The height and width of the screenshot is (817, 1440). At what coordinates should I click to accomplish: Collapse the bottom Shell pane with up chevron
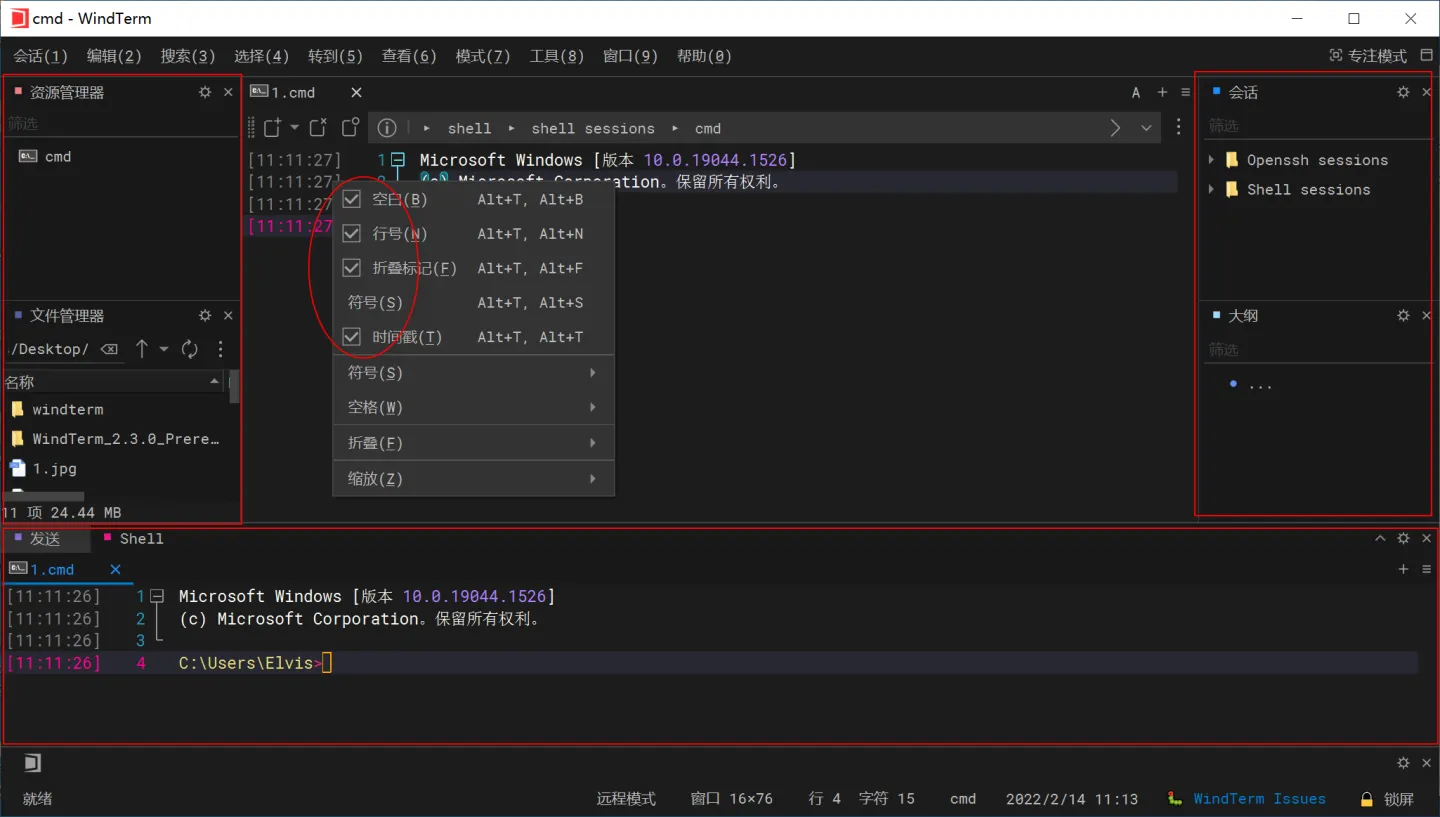(x=1380, y=538)
